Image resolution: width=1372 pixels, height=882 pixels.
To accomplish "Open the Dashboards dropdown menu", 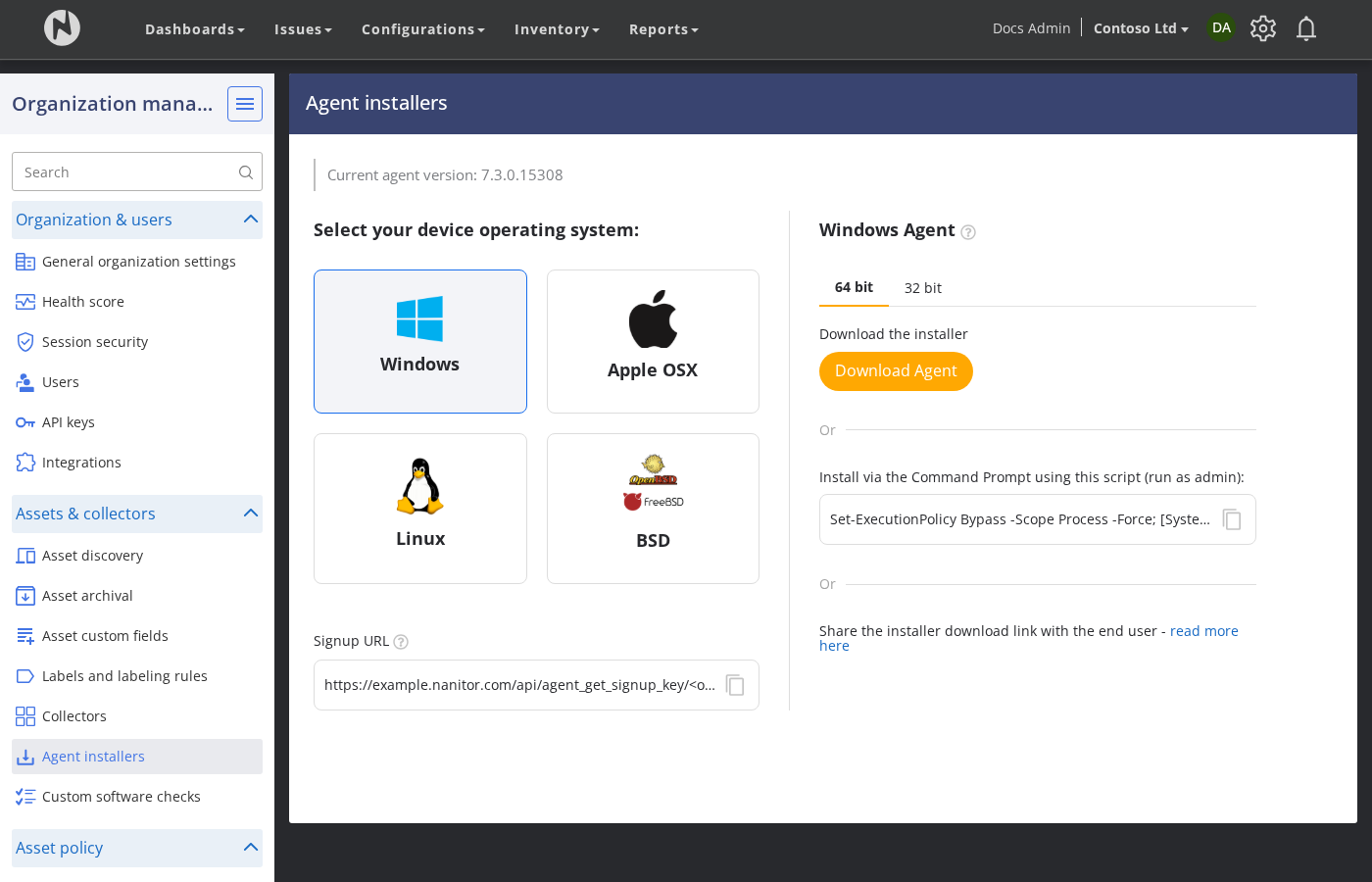I will [x=195, y=29].
